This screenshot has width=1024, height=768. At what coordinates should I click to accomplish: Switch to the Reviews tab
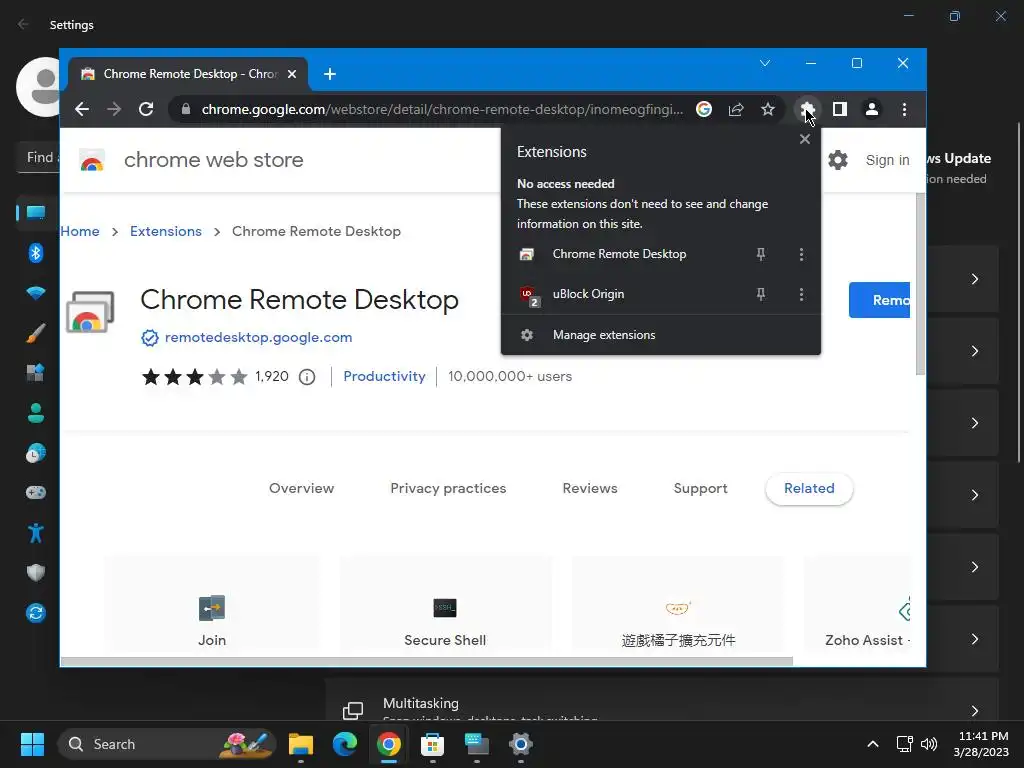click(590, 488)
